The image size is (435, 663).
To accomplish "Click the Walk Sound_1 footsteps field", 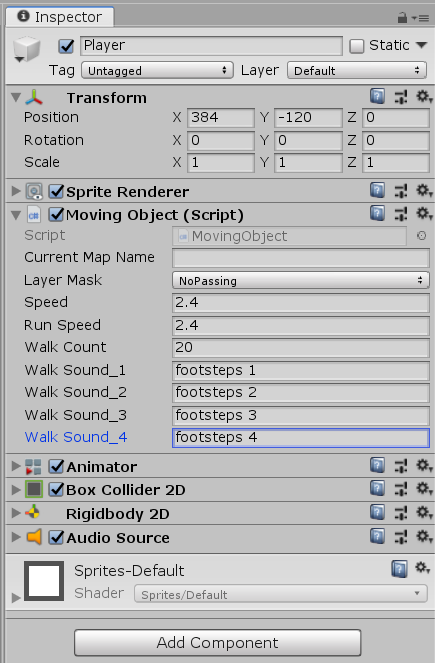I will click(301, 370).
